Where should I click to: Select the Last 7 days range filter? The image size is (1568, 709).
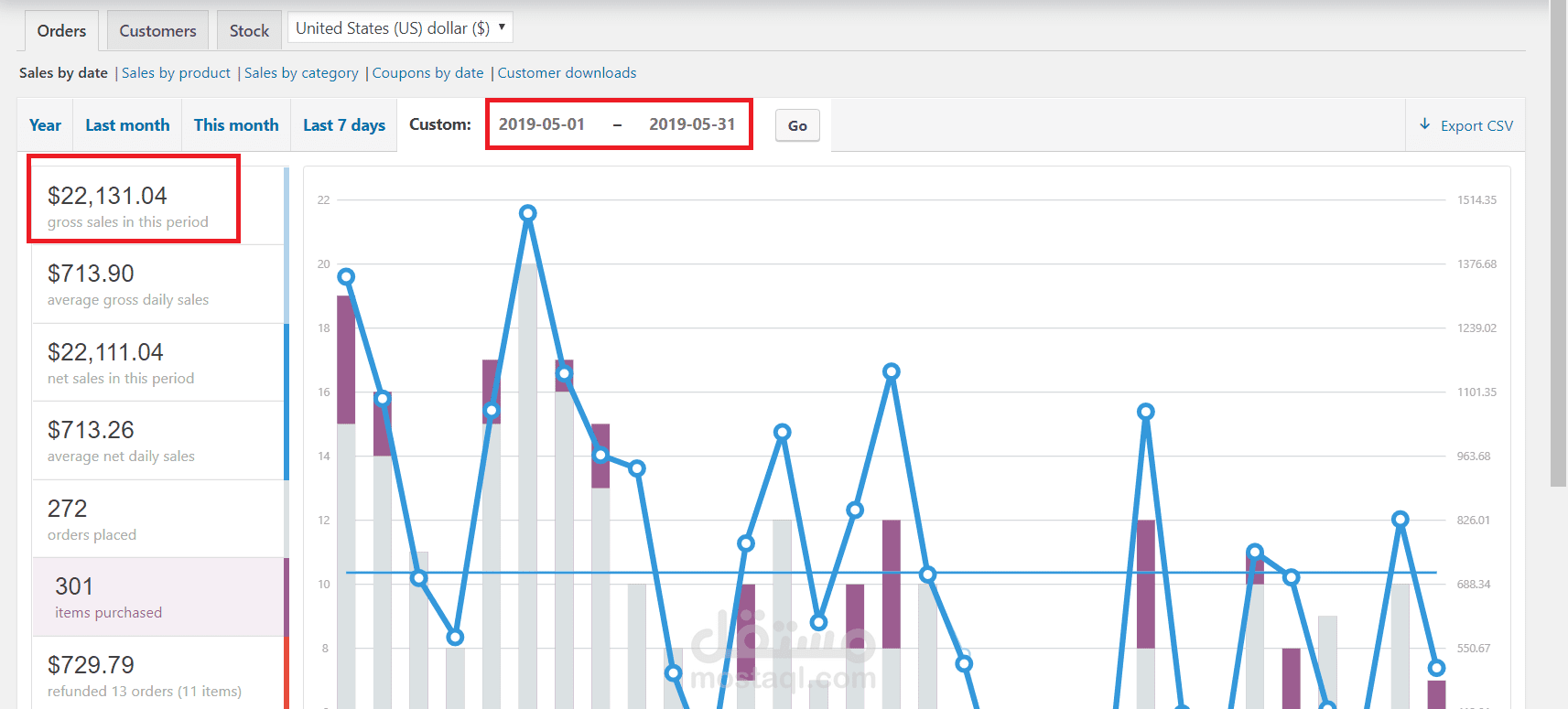[344, 125]
